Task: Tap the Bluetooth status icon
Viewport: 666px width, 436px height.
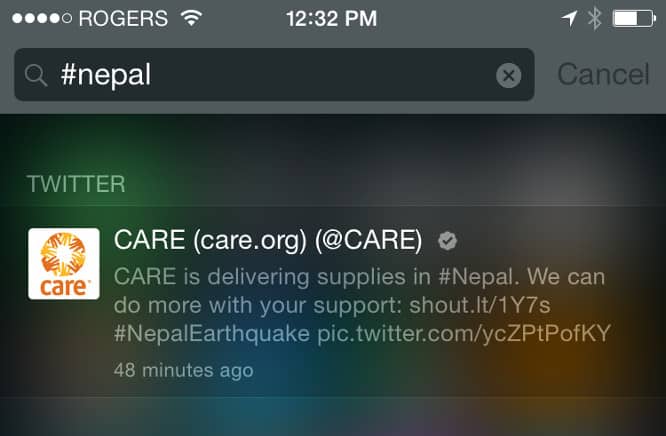Action: coord(594,19)
